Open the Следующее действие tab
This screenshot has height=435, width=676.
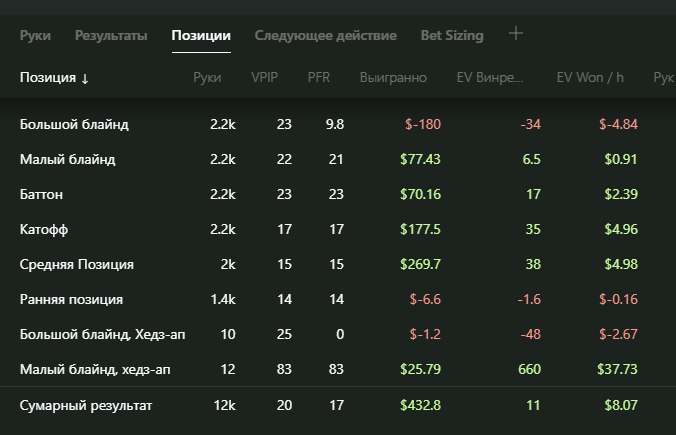(x=325, y=36)
